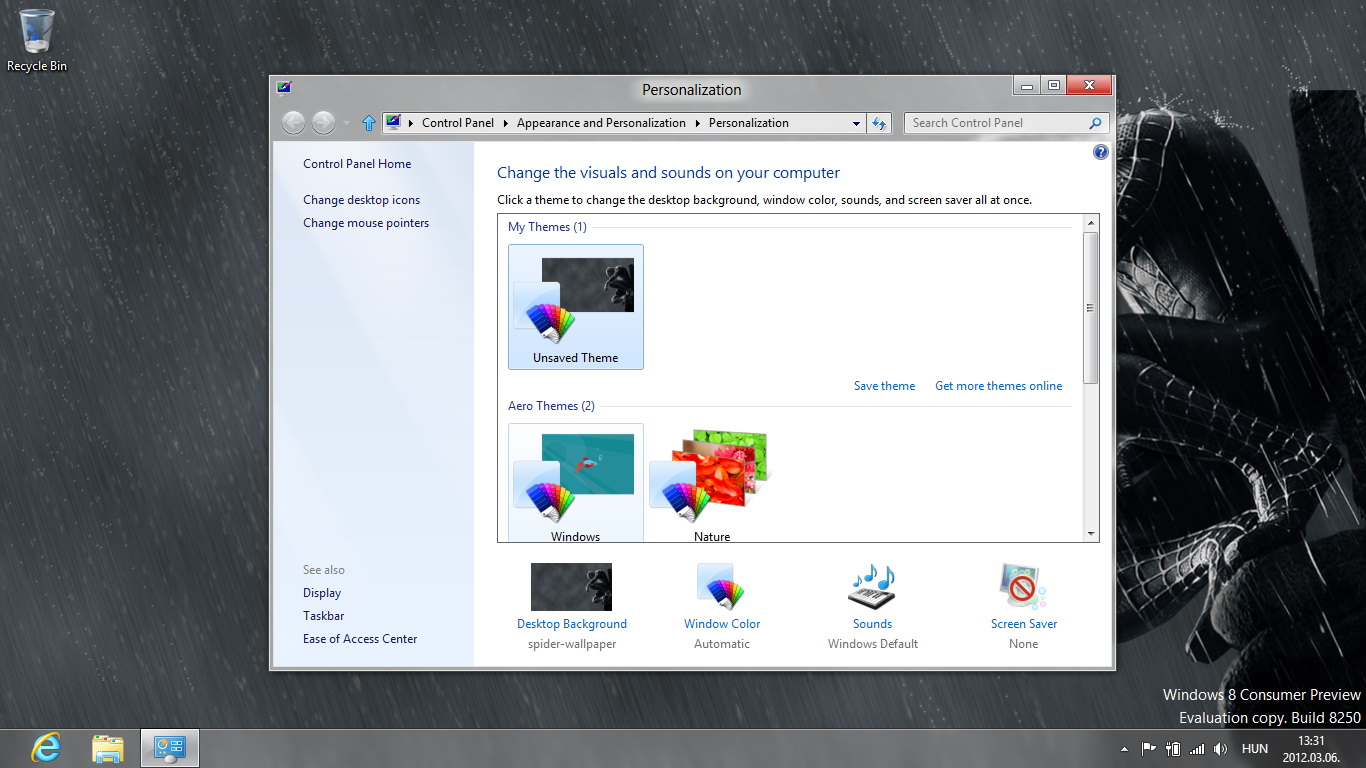Image resolution: width=1366 pixels, height=768 pixels.
Task: Click the 'Automatic' text under Window Color
Action: pyautogui.click(x=722, y=644)
